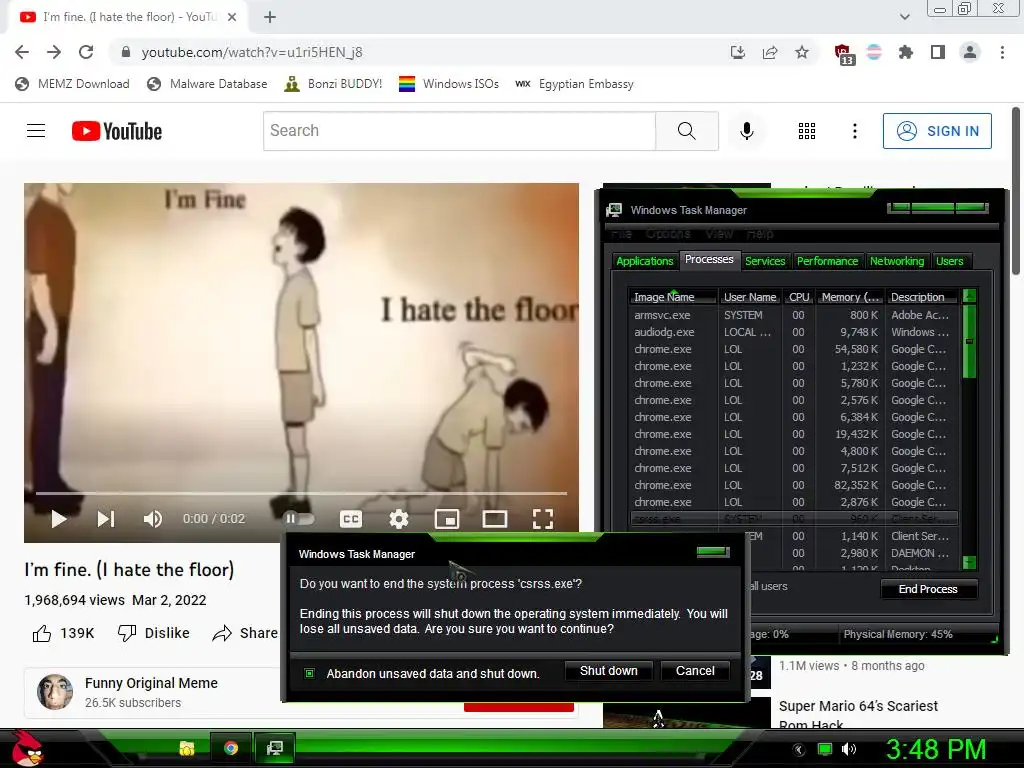Image resolution: width=1024 pixels, height=768 pixels.
Task: Switch to theater mode
Action: pyautogui.click(x=495, y=519)
